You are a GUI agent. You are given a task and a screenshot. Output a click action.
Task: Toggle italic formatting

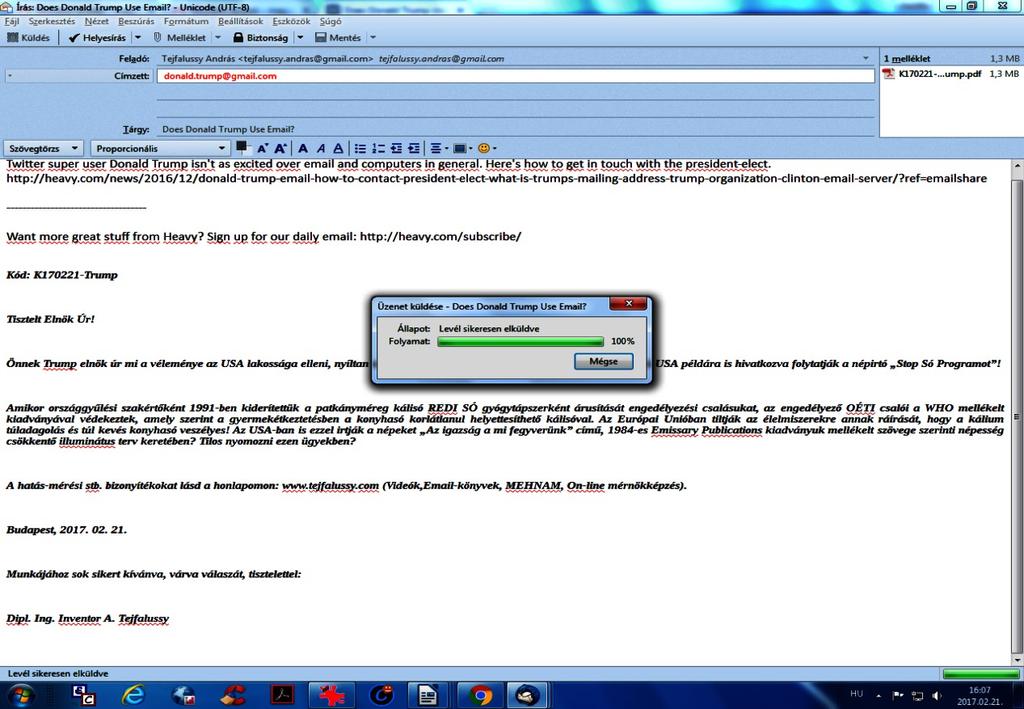pyautogui.click(x=321, y=149)
